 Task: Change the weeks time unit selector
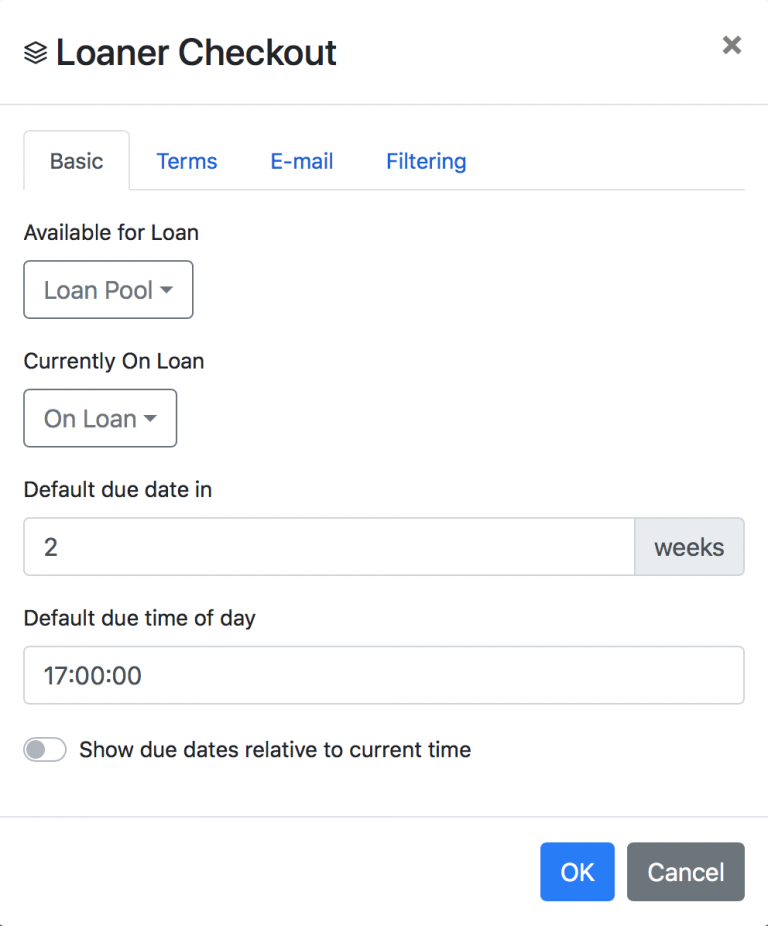point(689,546)
